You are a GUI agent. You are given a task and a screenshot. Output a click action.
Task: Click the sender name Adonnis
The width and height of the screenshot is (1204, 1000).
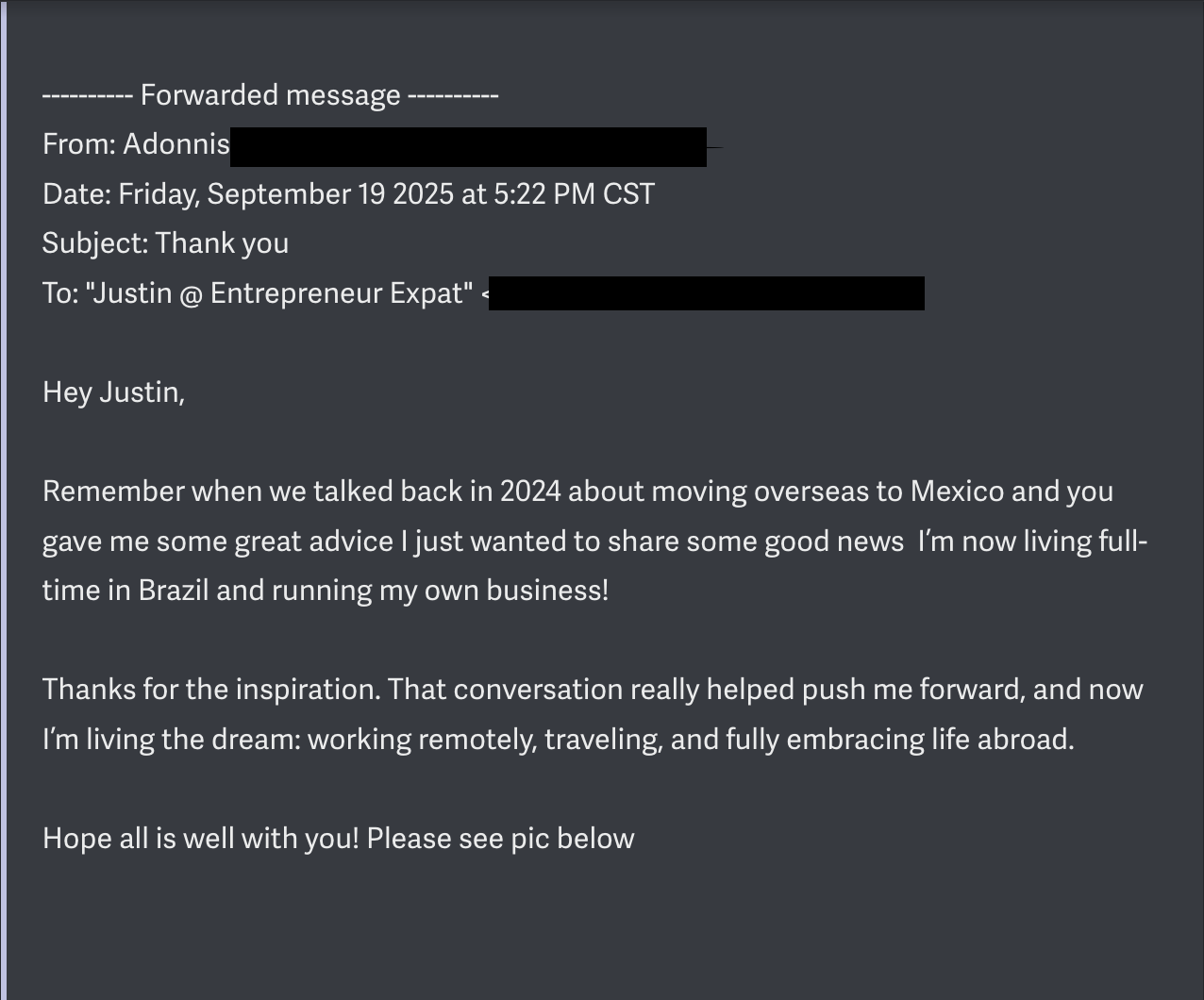coord(176,144)
